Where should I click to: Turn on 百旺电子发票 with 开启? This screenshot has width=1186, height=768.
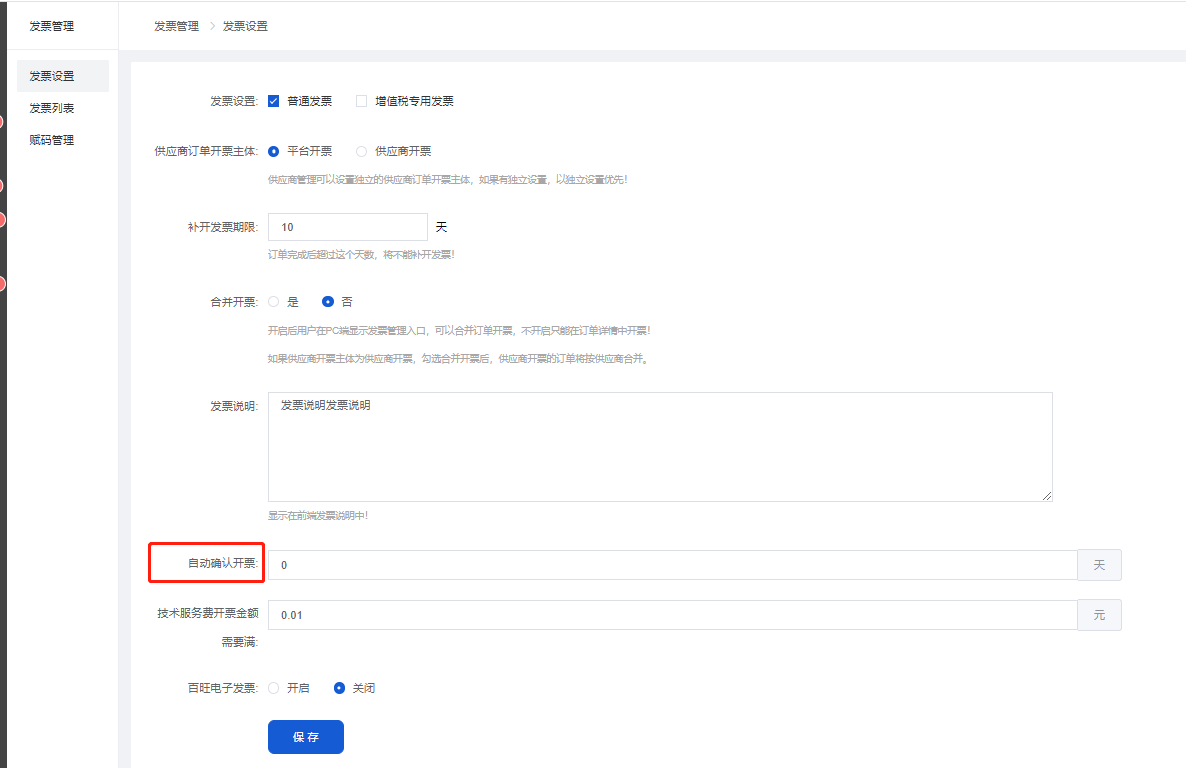[x=274, y=688]
